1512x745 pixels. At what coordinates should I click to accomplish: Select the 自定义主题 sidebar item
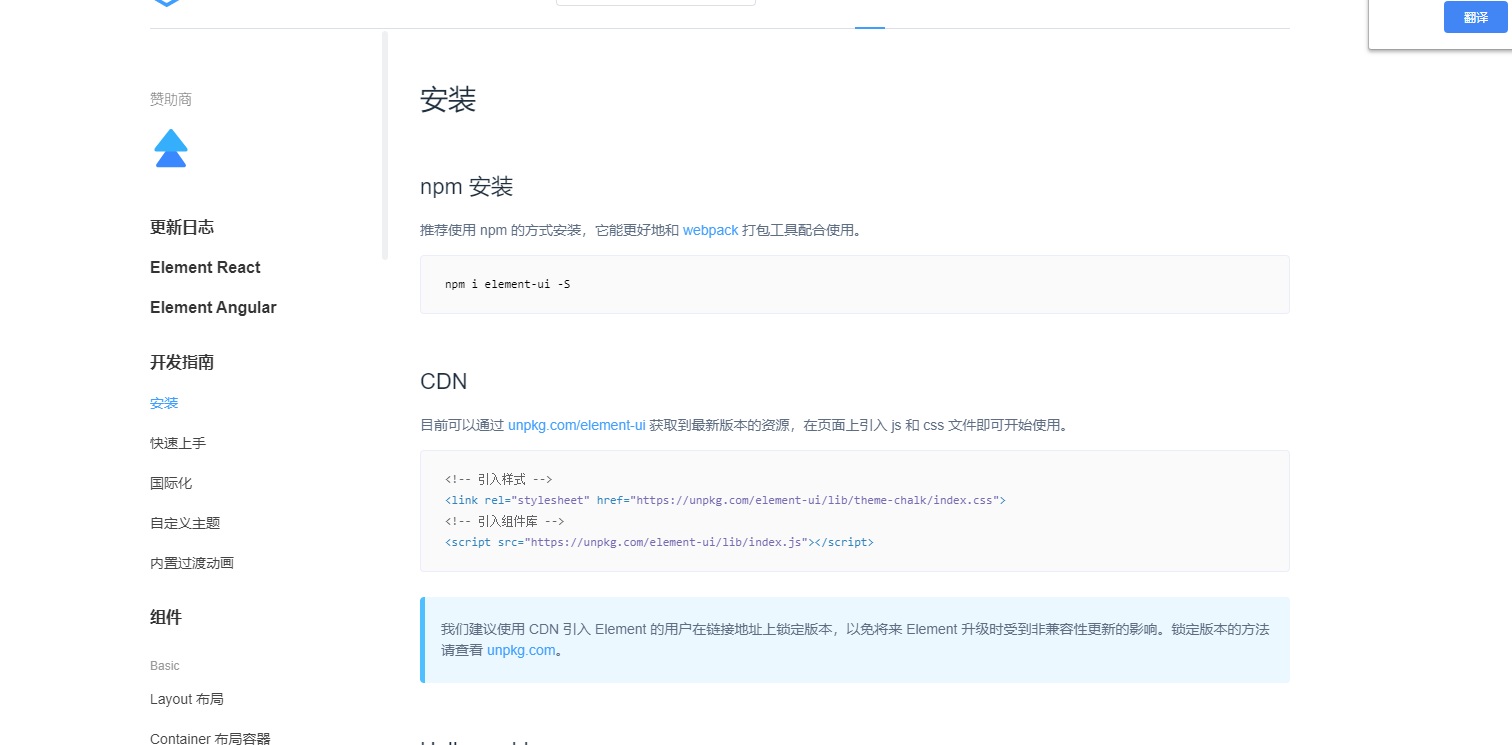(185, 523)
